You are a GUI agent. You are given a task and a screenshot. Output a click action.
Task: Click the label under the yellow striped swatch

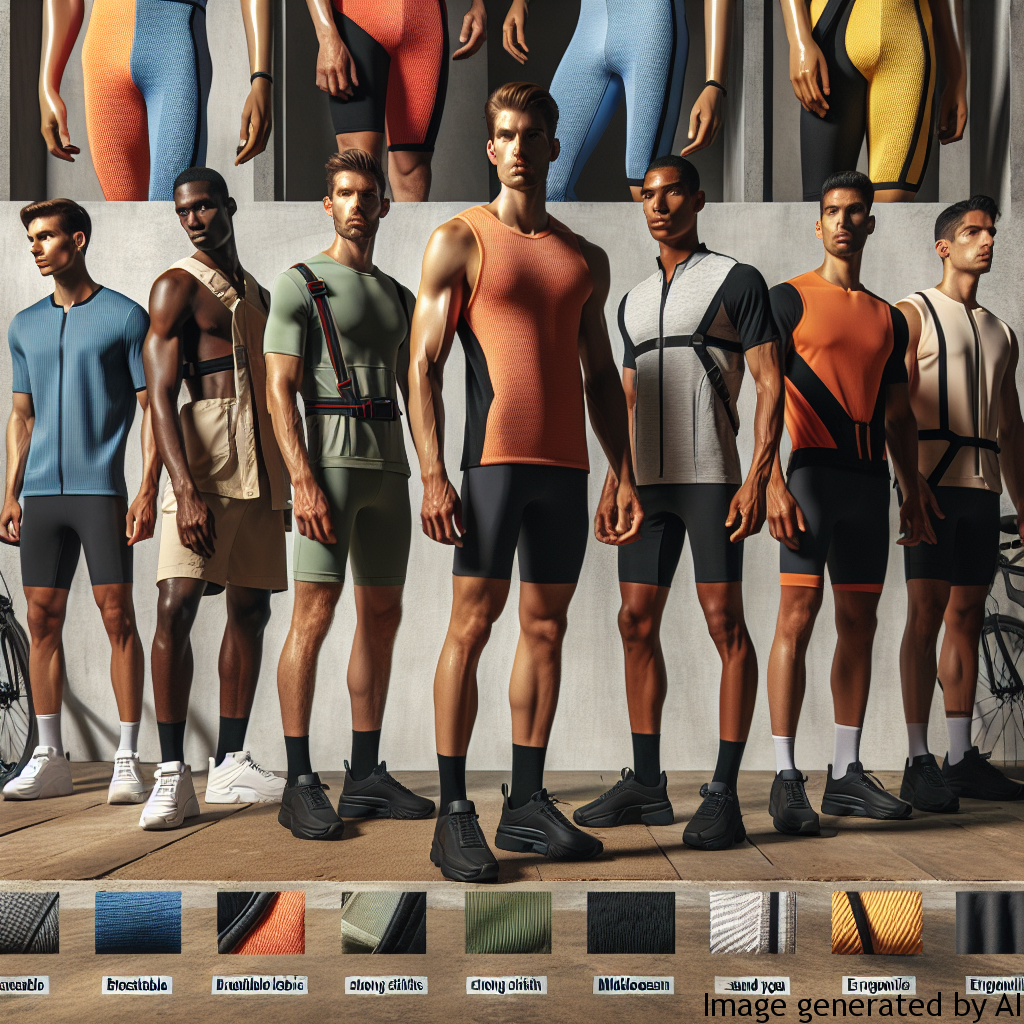[x=877, y=985]
